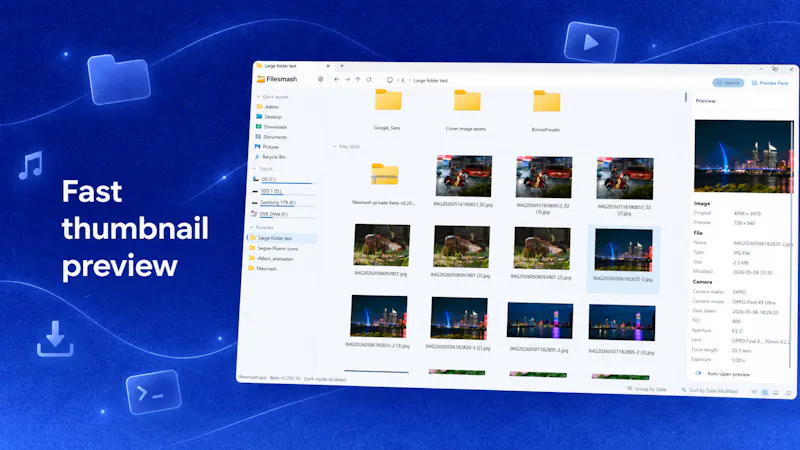Select the SSD 1 (D:) drive

tap(283, 191)
